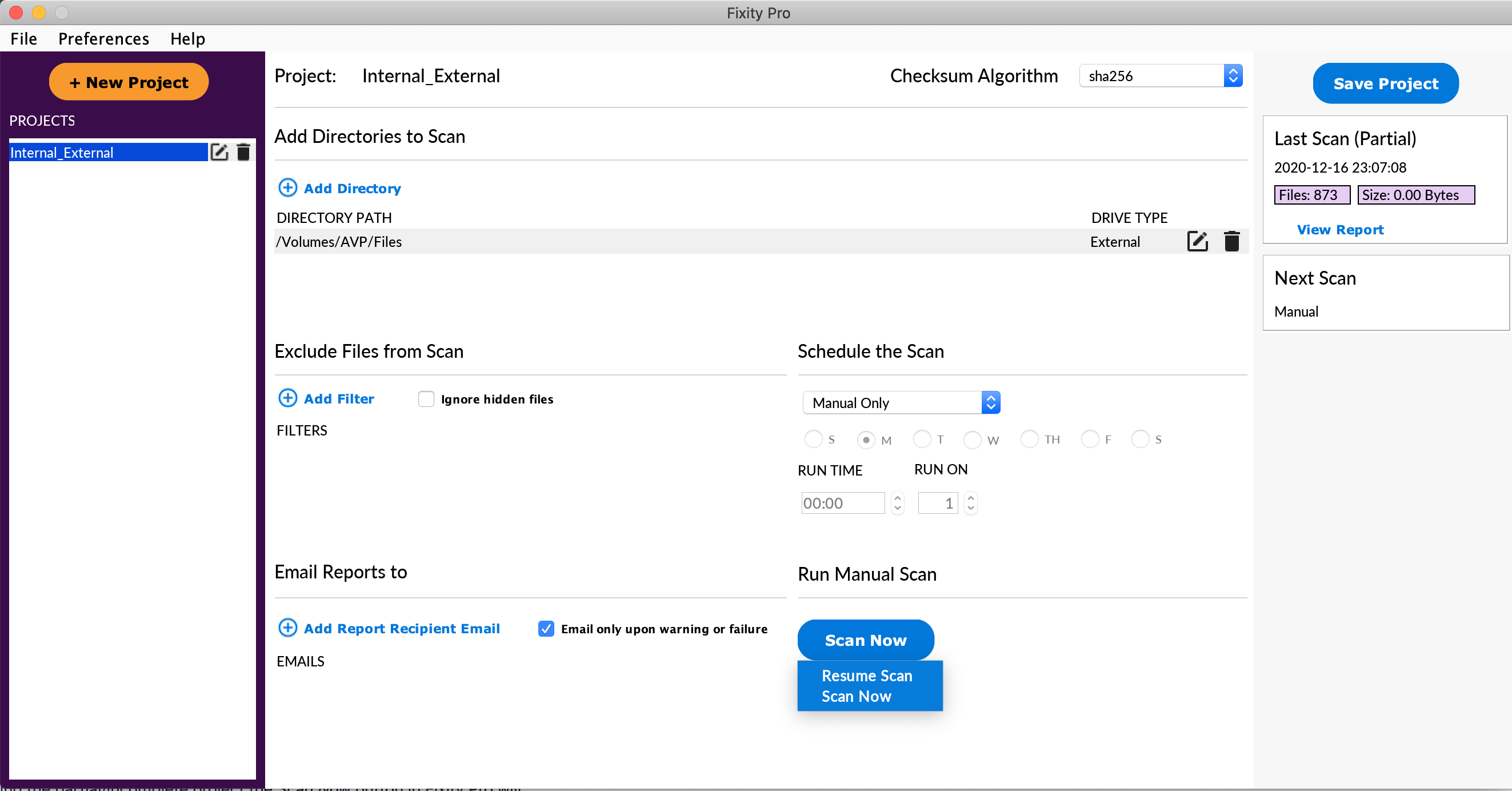Image resolution: width=1512 pixels, height=791 pixels.
Task: Toggle the Ignore hidden files checkbox
Action: (x=426, y=399)
